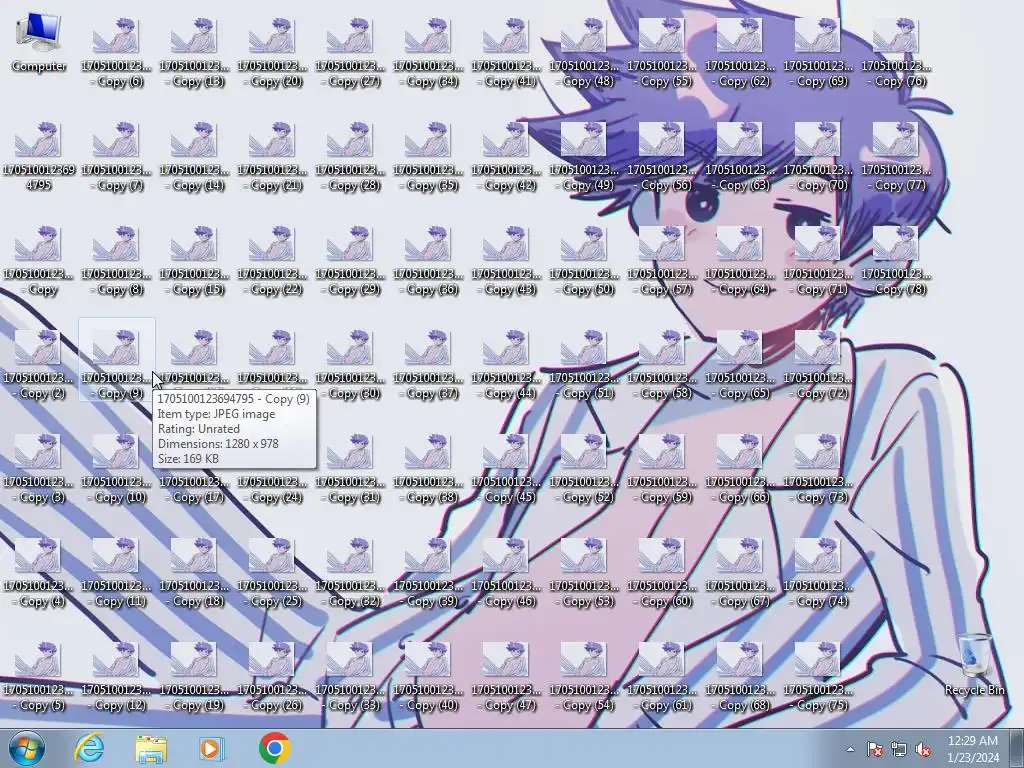Click the highlighted file Copy (9)
Image resolution: width=1024 pixels, height=768 pixels.
click(116, 360)
